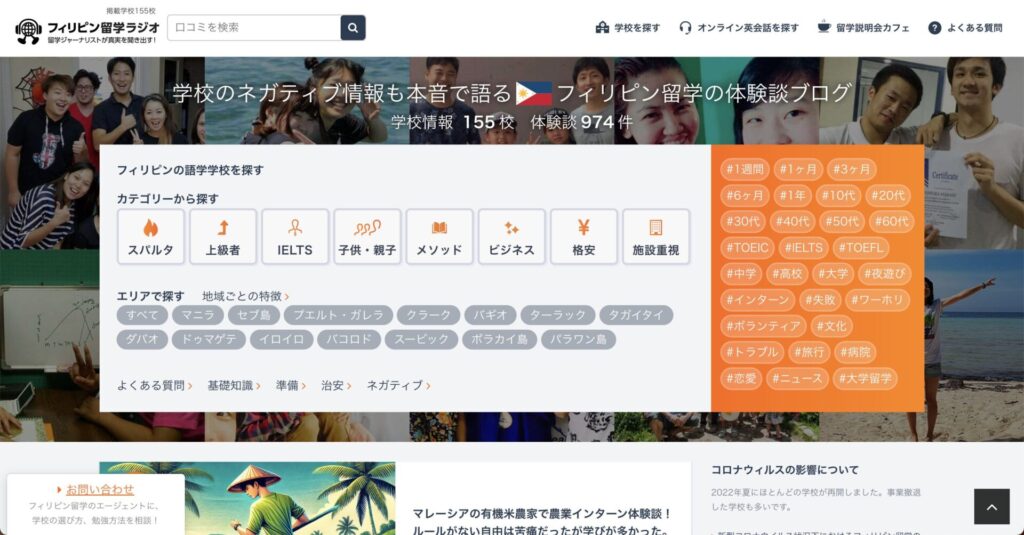This screenshot has height=535, width=1024.
Task: Filter area by クラーク
Action: [x=428, y=315]
